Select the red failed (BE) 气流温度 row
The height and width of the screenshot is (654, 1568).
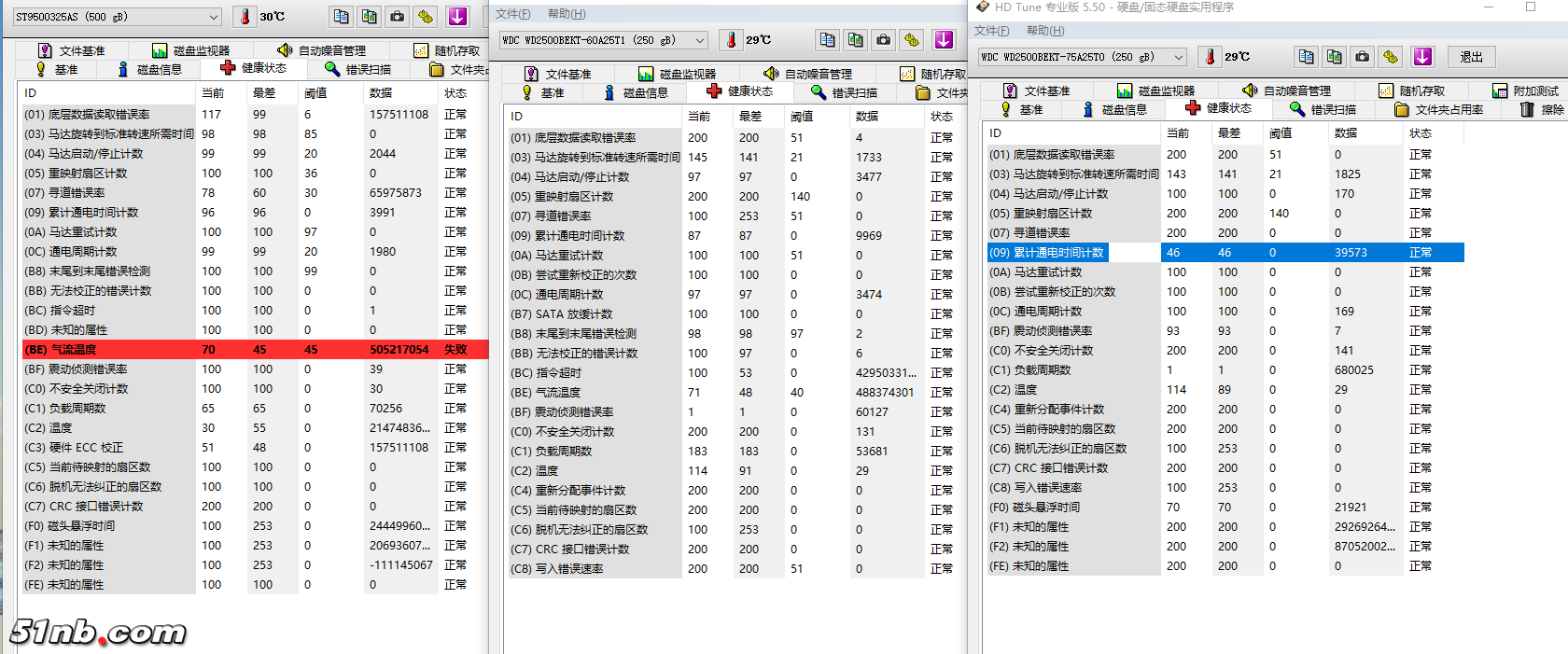[252, 350]
